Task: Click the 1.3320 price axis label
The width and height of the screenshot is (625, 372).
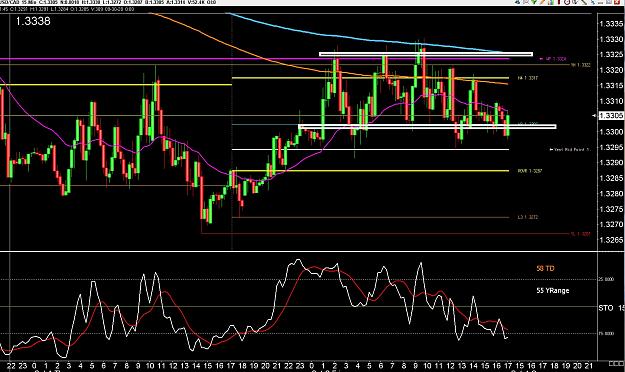Action: (611, 70)
